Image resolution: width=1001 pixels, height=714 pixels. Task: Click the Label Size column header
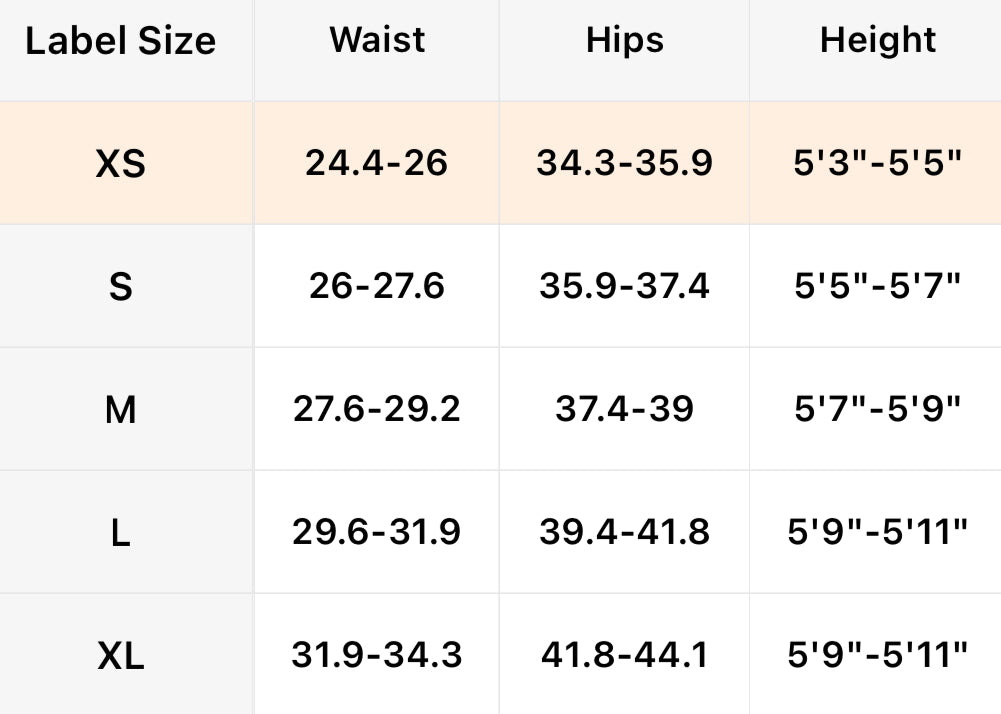120,41
